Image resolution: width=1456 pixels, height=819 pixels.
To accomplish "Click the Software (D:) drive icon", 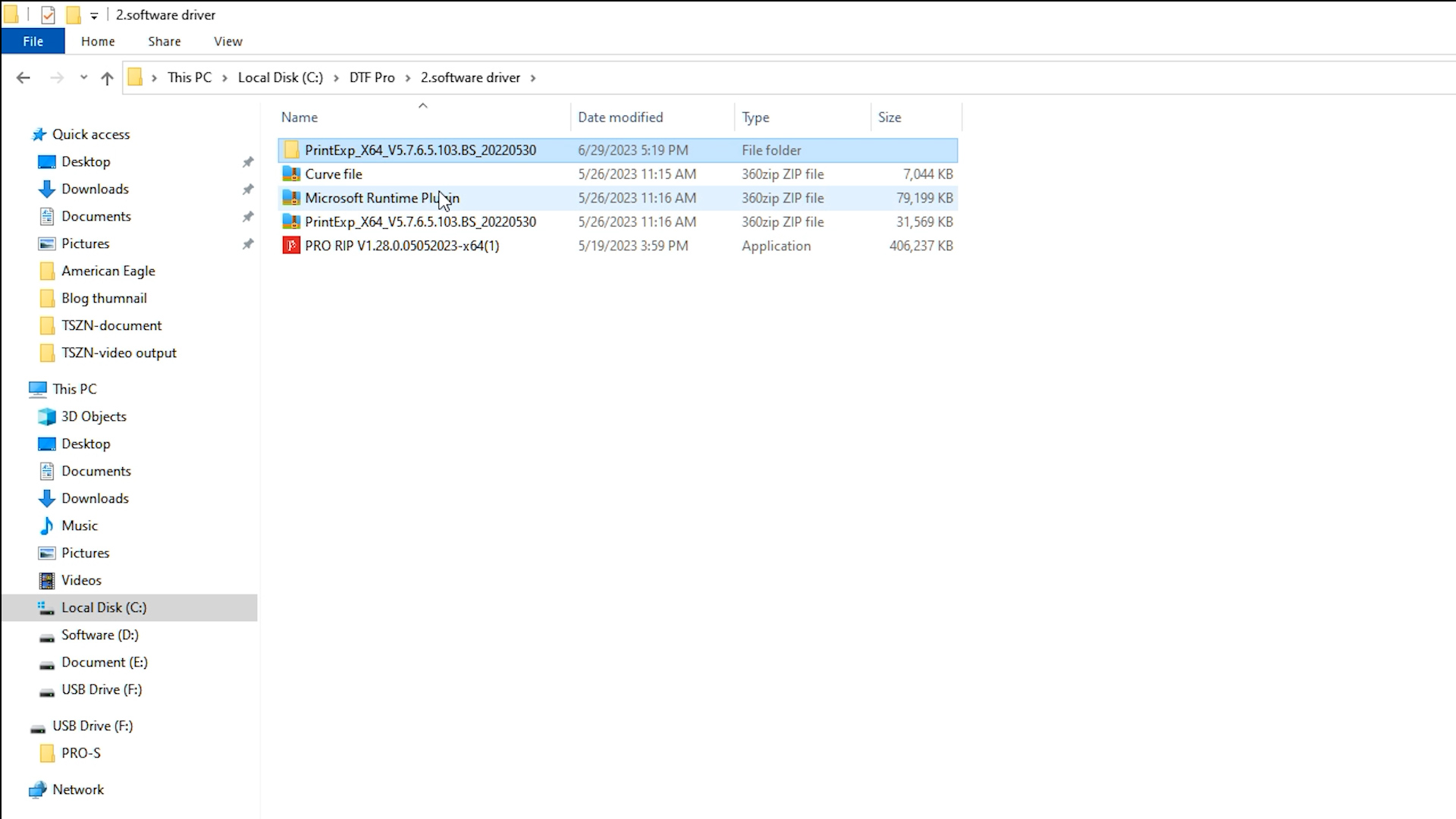I will point(47,636).
